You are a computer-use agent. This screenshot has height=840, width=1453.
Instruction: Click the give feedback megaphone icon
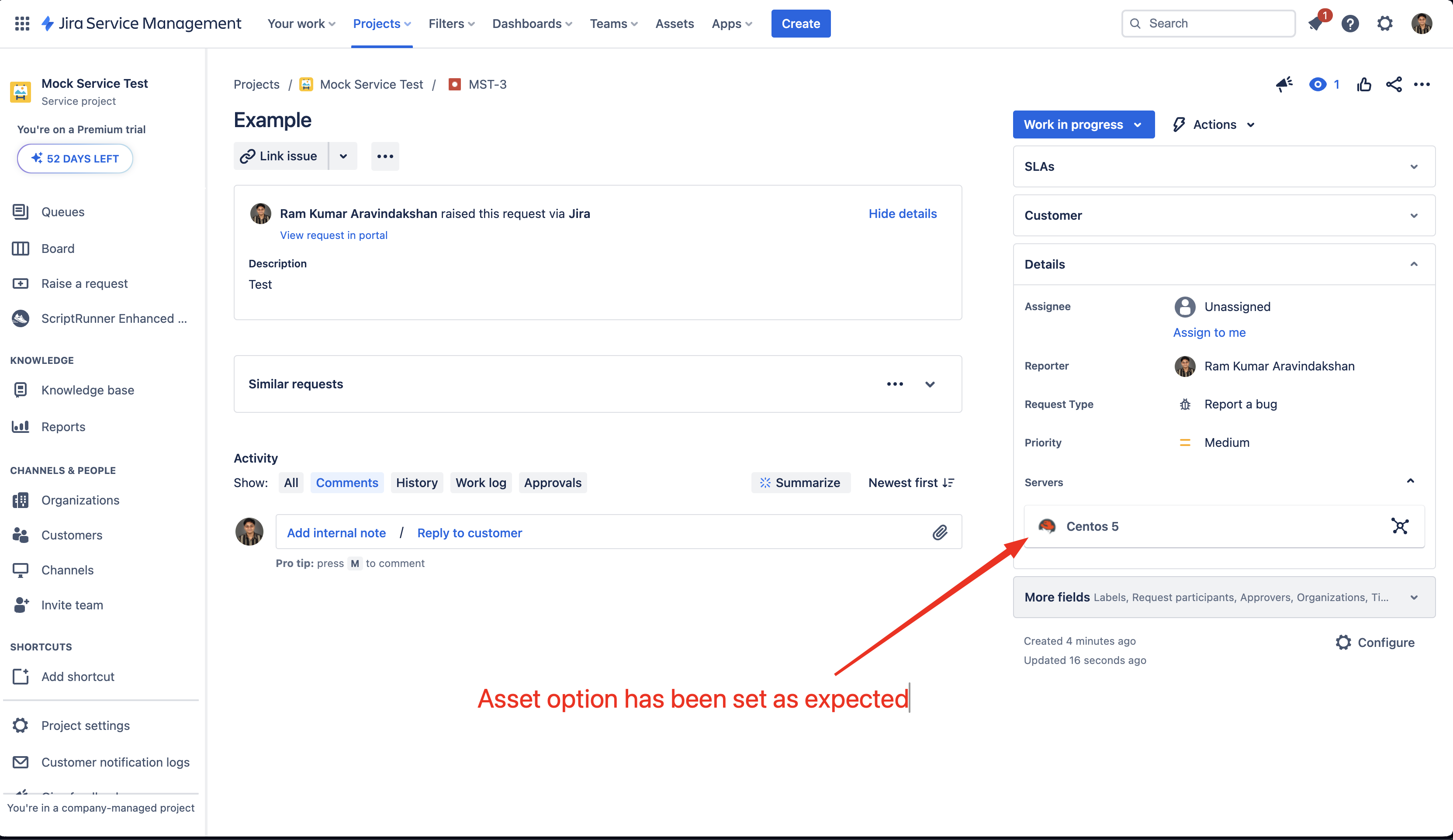click(x=1284, y=85)
